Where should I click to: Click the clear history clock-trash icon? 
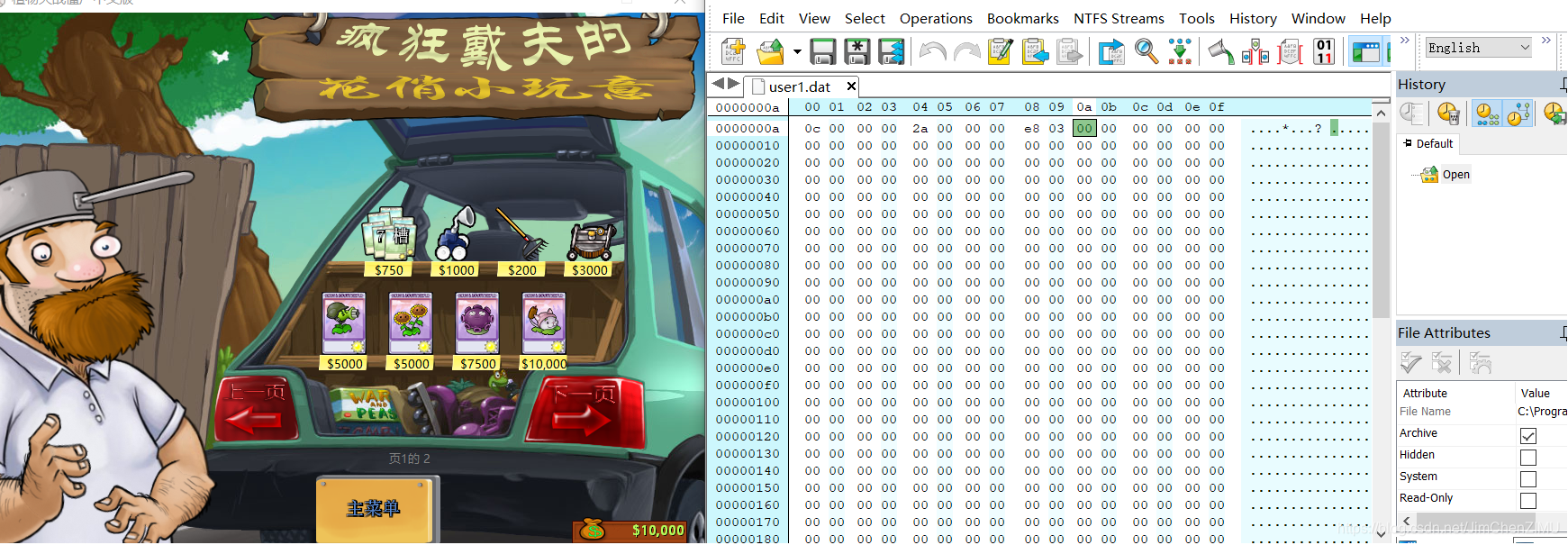pyautogui.click(x=1448, y=113)
